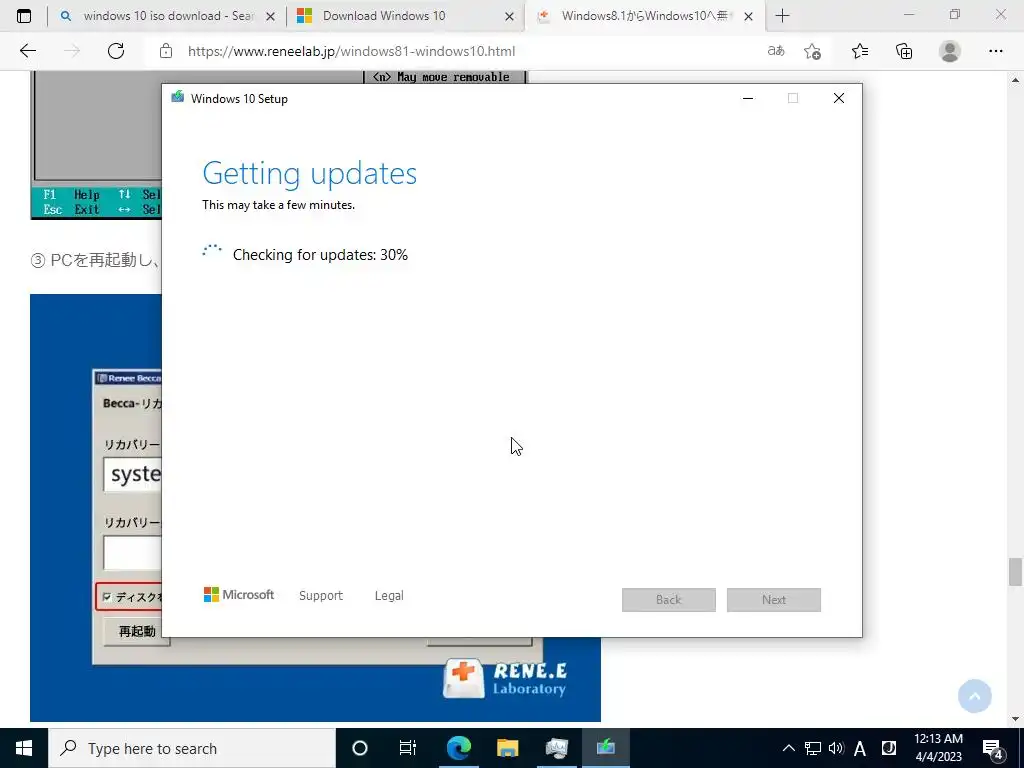Close the Windows 10 Setup dialog
The height and width of the screenshot is (768, 1024).
pyautogui.click(x=839, y=98)
